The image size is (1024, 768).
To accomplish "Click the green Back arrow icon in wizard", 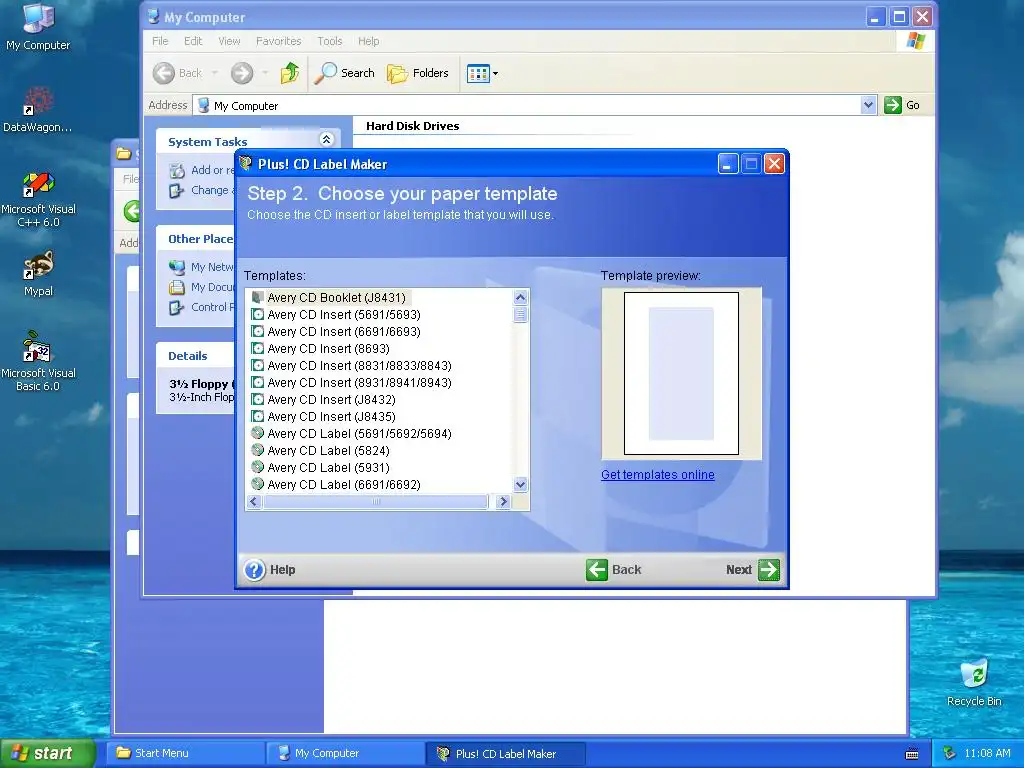I will (x=596, y=569).
